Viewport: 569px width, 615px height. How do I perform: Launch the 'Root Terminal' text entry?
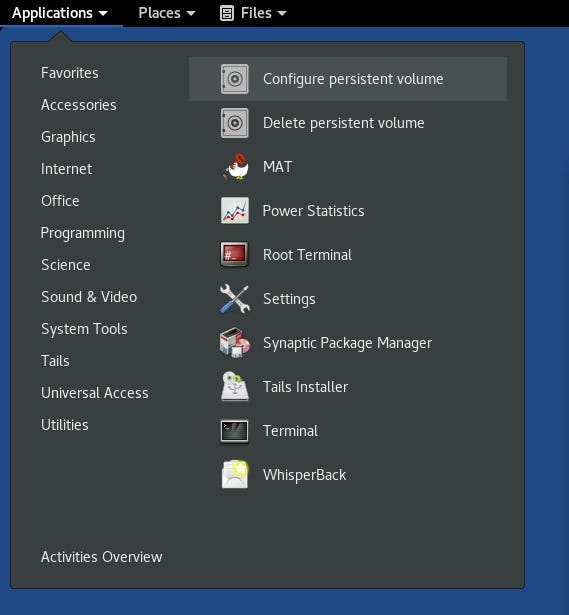coord(307,255)
